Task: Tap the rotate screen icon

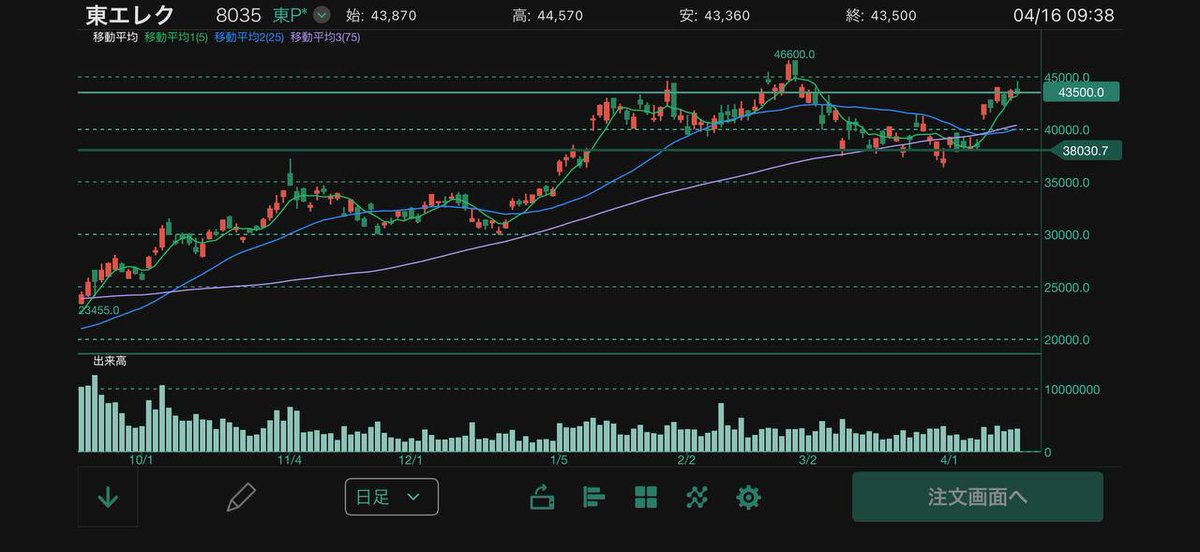Action: [x=542, y=497]
